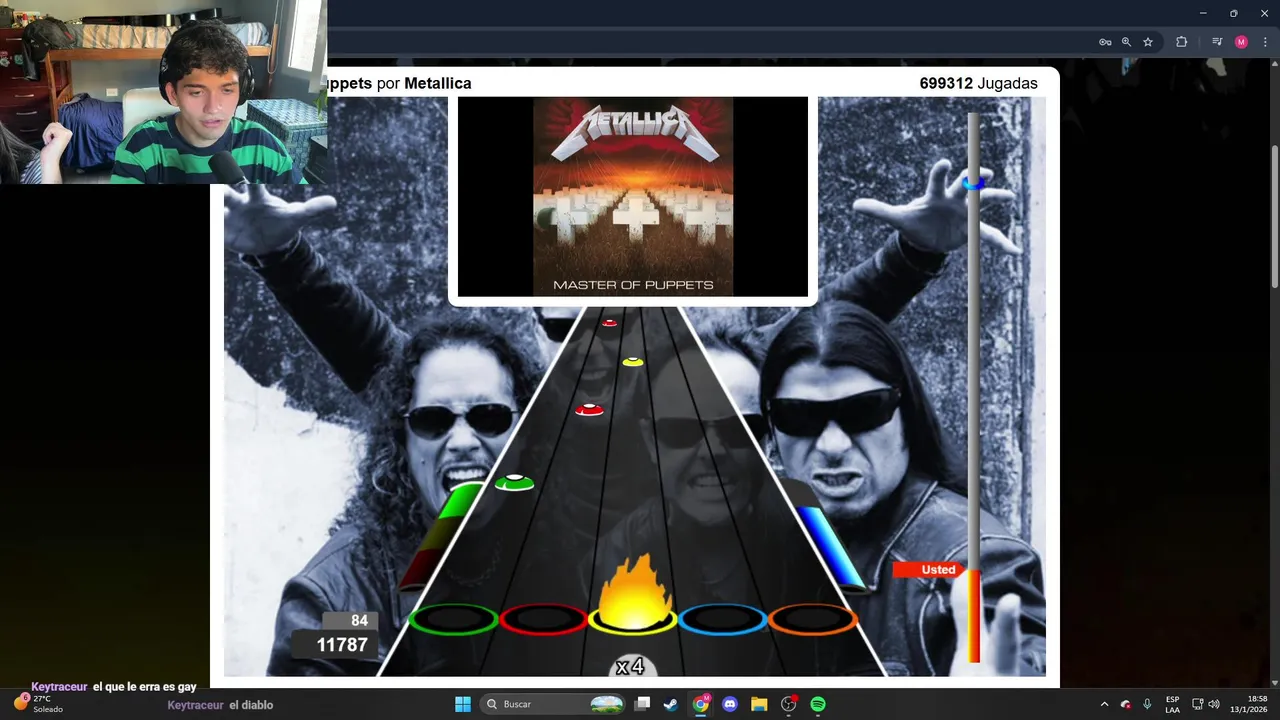Click the green fret button
Image resolution: width=1280 pixels, height=720 pixels.
(x=453, y=620)
